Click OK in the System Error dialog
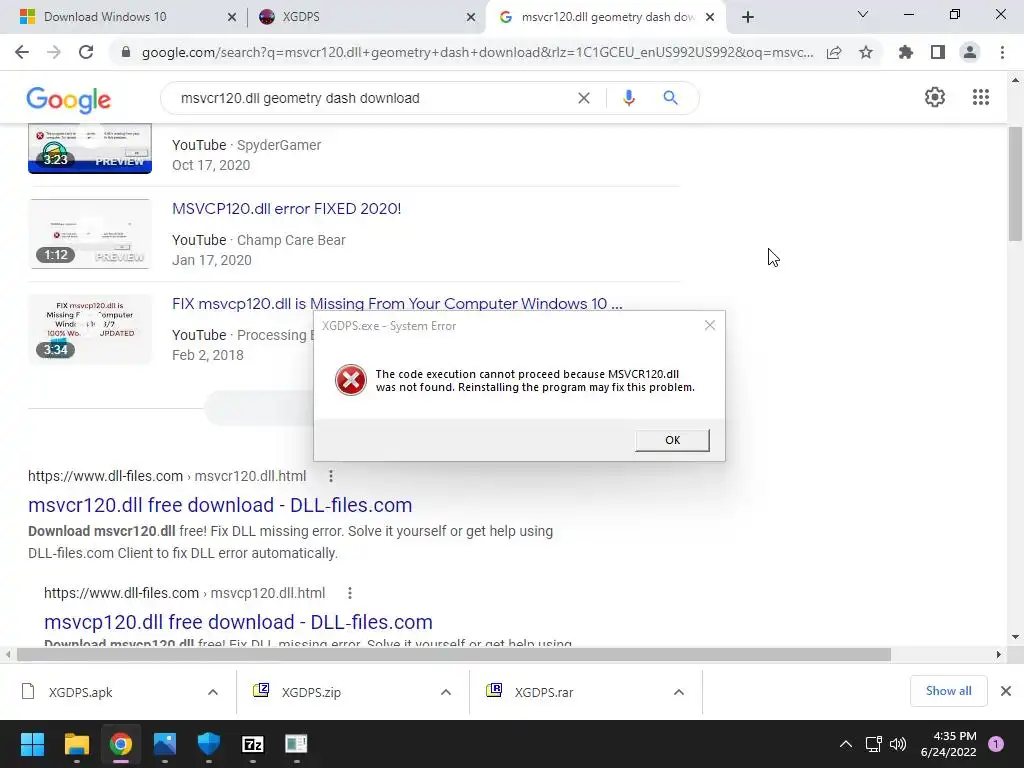 pos(672,440)
